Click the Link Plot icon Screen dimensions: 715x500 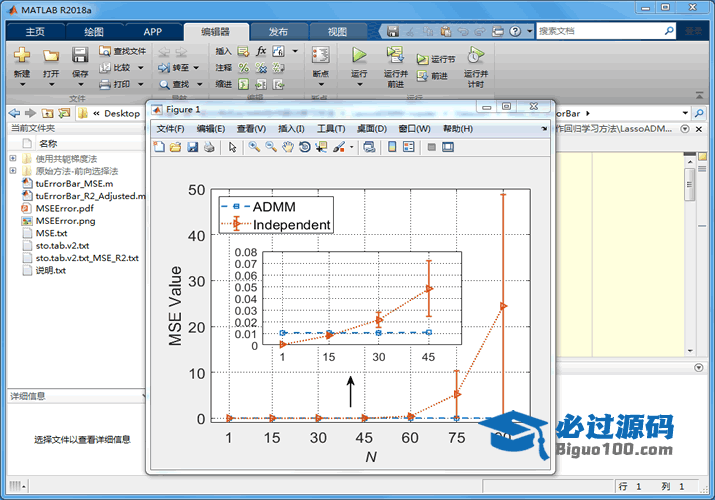tap(369, 147)
